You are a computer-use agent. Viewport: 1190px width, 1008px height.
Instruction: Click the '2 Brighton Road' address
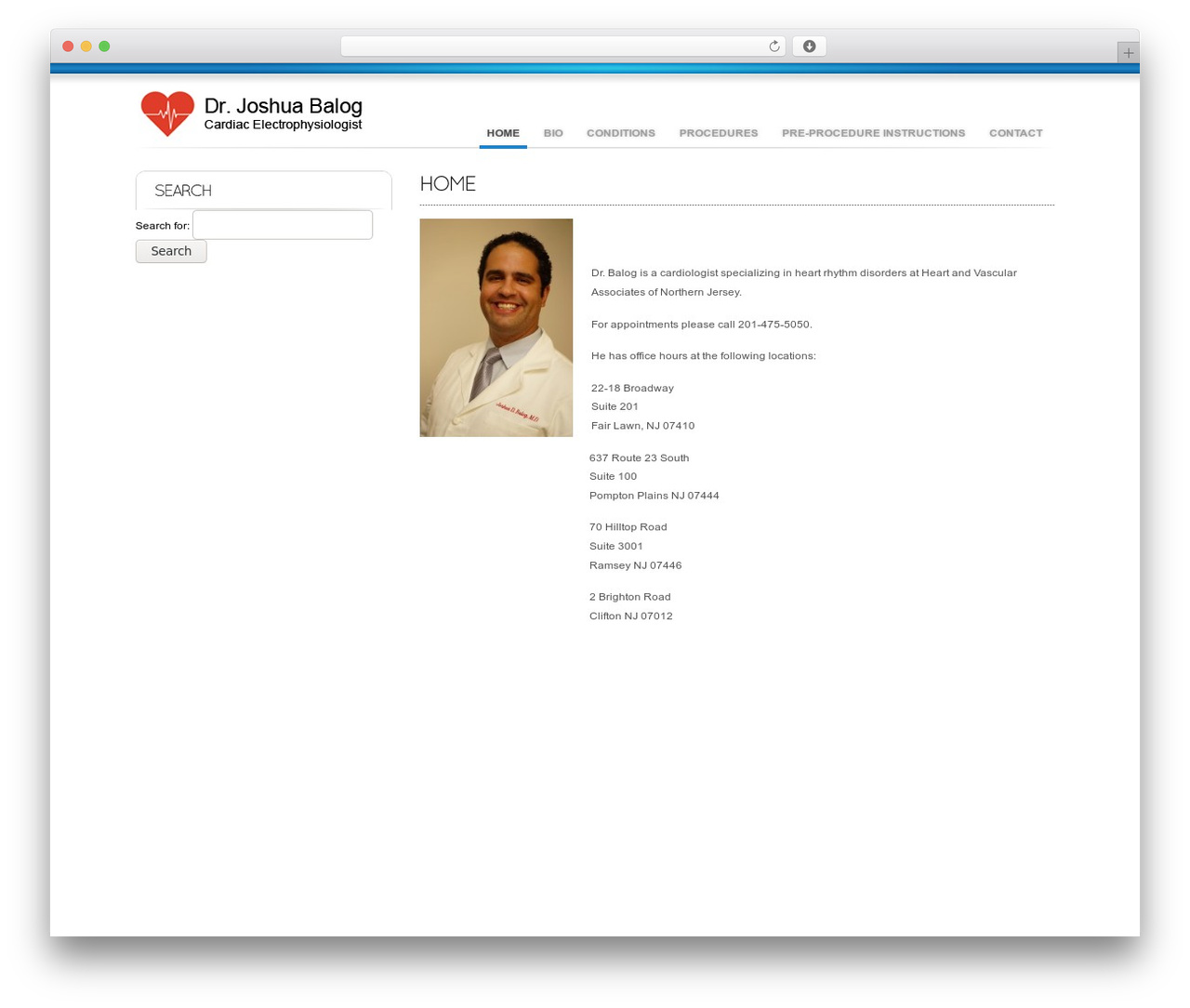(x=630, y=597)
